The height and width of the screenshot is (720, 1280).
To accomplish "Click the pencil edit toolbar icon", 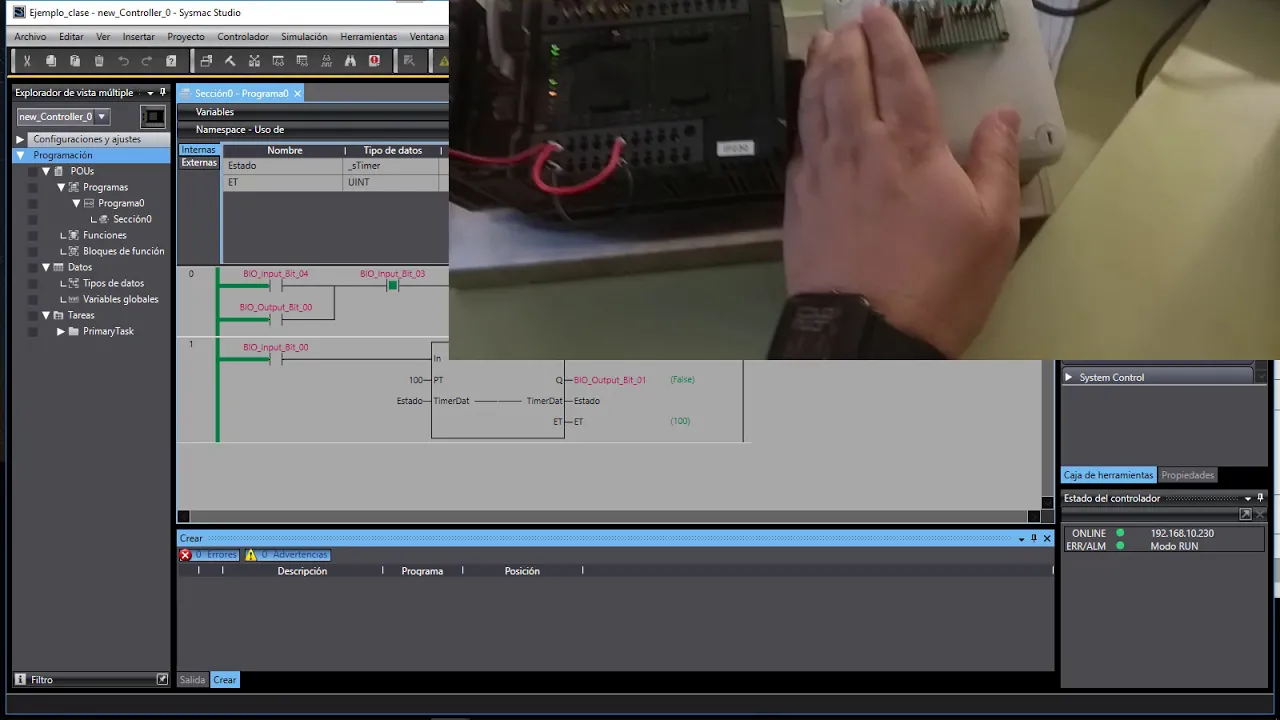I will (x=409, y=61).
